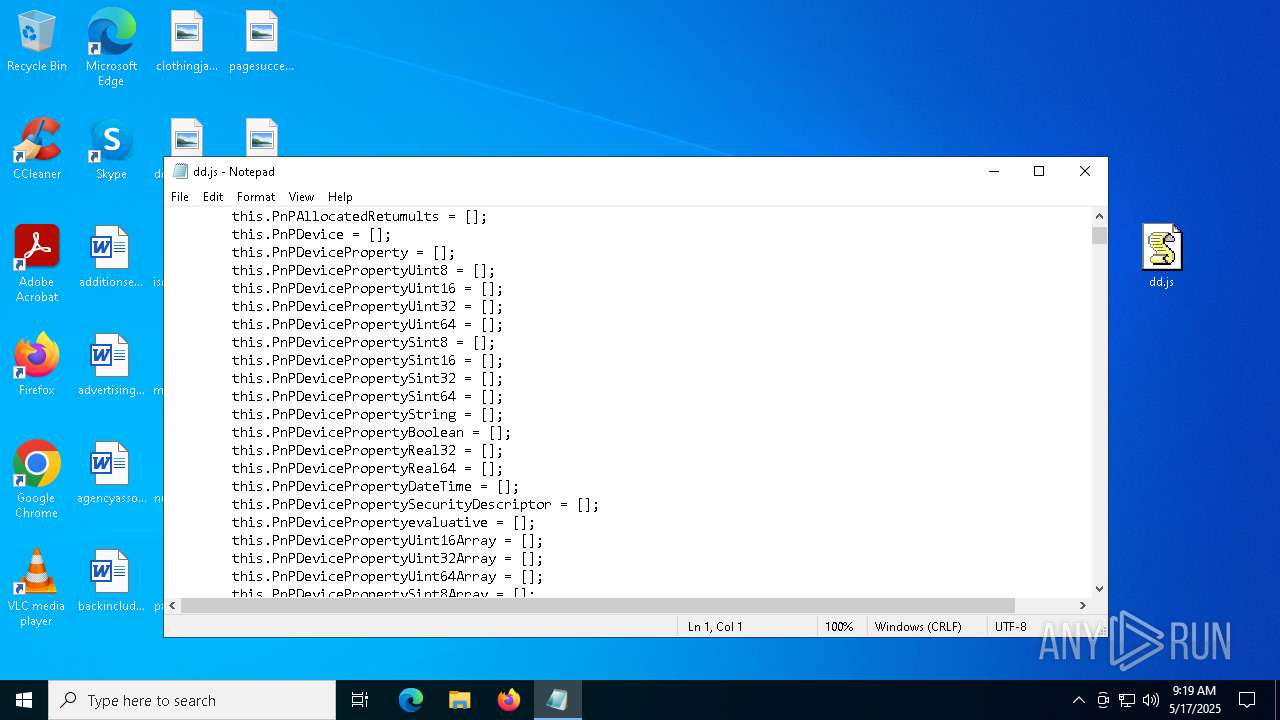
Task: Switch to the Notepad taskbar button
Action: point(557,700)
